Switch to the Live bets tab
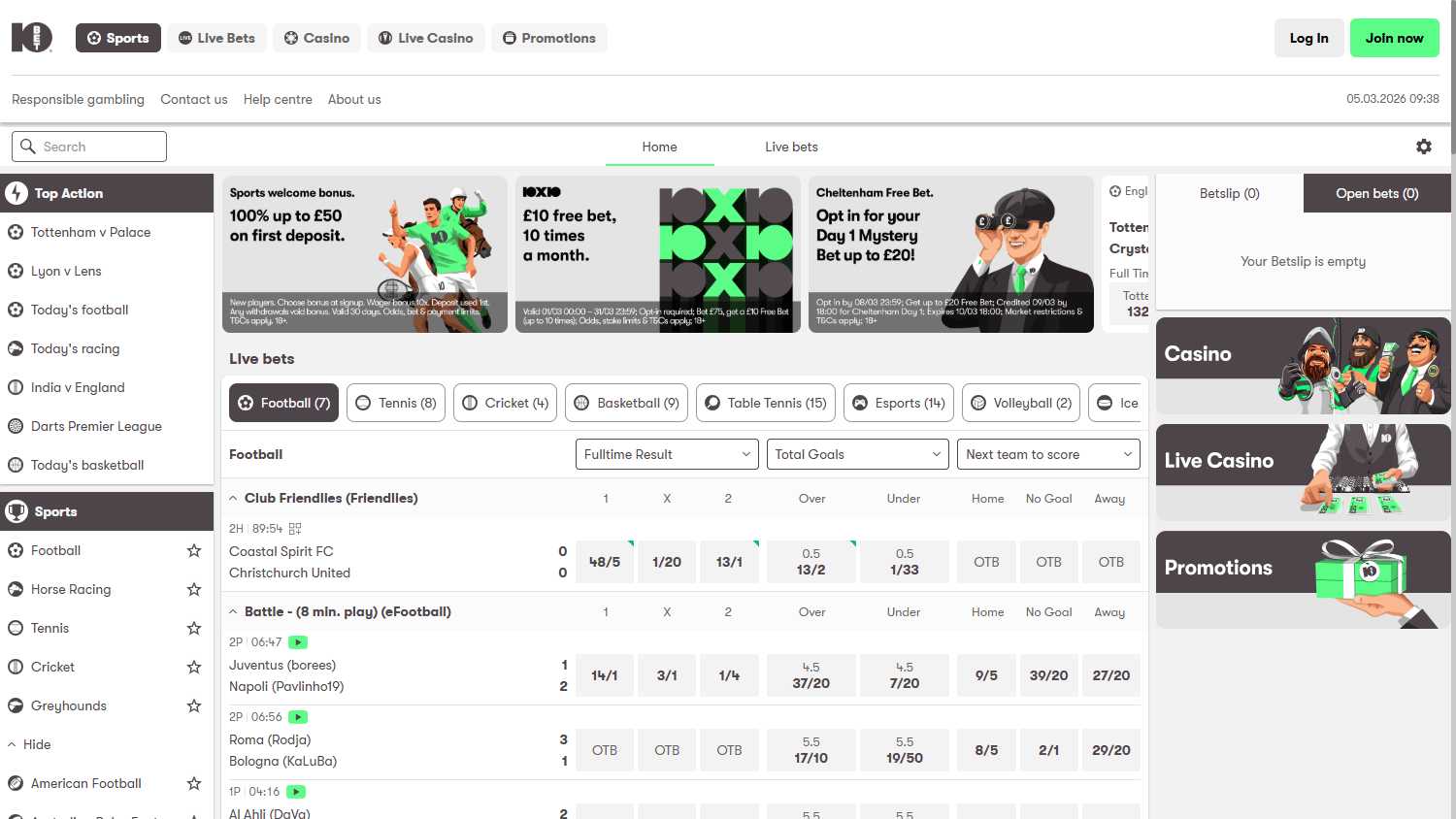The height and width of the screenshot is (819, 1456). [x=791, y=147]
